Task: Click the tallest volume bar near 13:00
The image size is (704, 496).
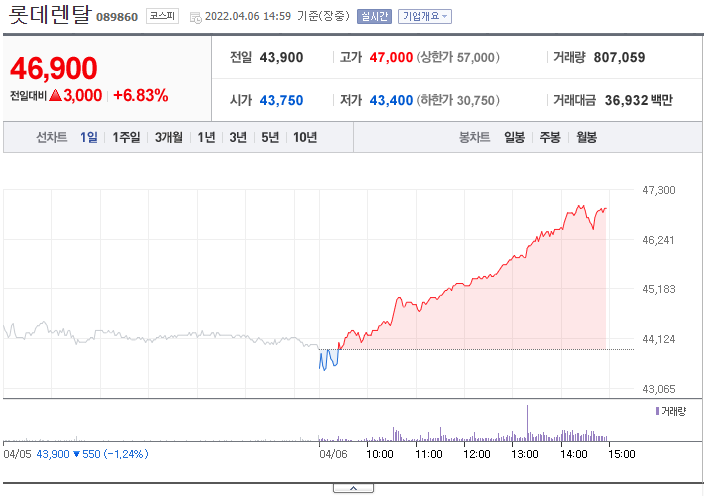Action: [x=528, y=423]
